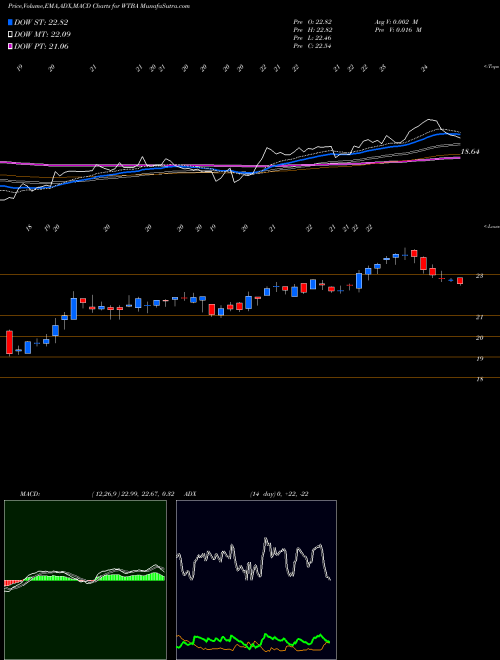Click the 'Pre V: 0.016 M' volume text
The height and width of the screenshot is (660, 500).
point(398,30)
